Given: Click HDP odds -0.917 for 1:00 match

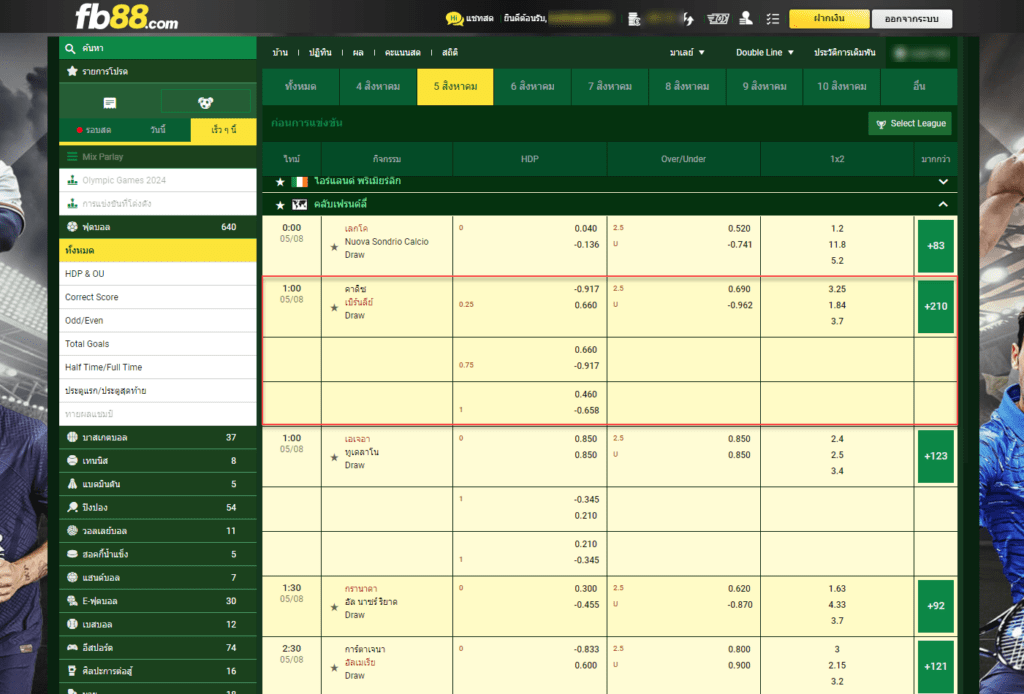Looking at the screenshot, I should pos(586,289).
